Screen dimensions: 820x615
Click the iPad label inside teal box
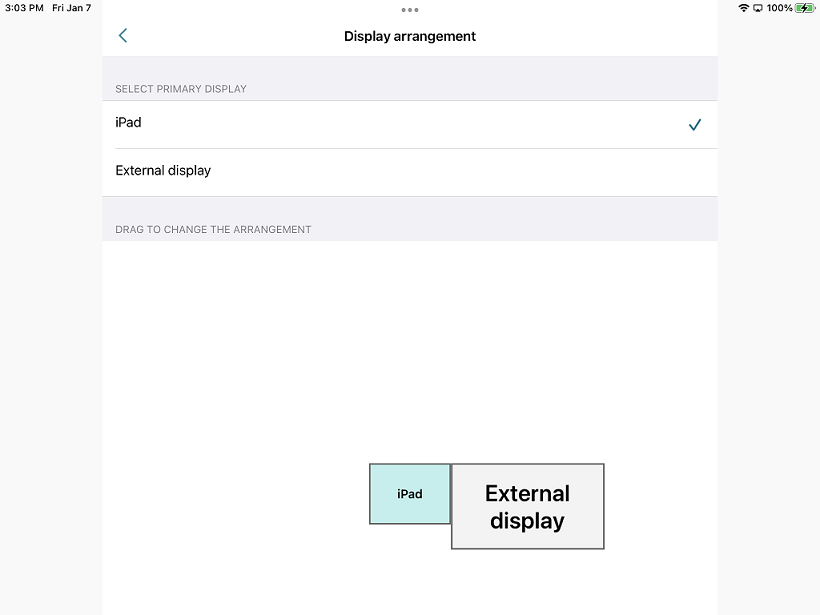click(410, 494)
